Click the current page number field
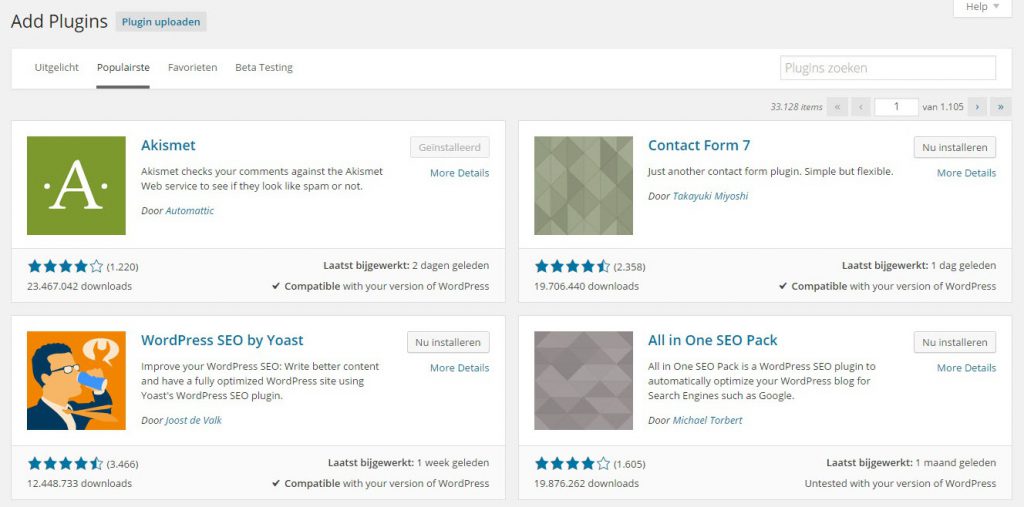The height and width of the screenshot is (507, 1024). (896, 106)
